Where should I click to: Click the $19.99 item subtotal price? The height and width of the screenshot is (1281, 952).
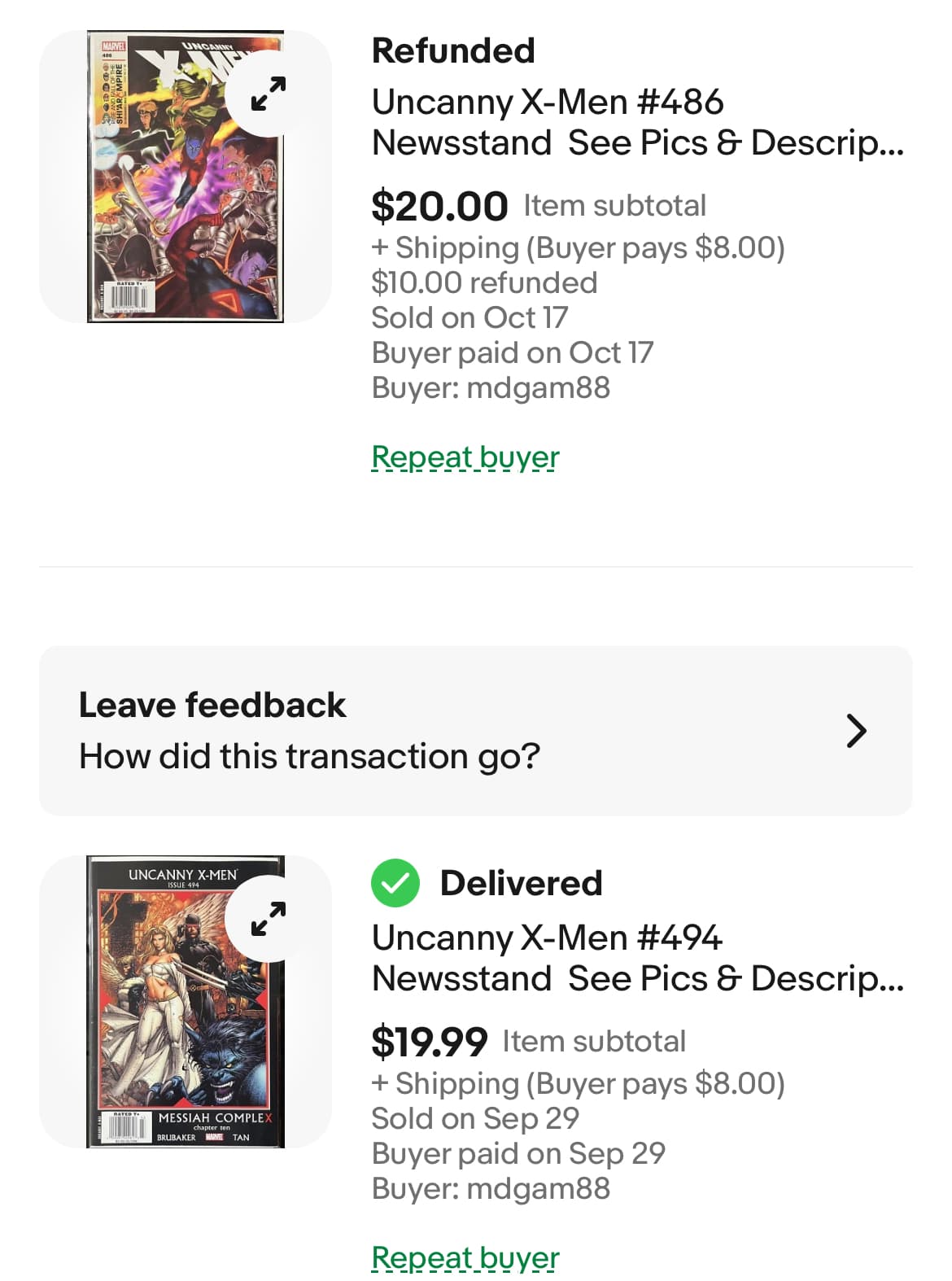click(x=429, y=1042)
